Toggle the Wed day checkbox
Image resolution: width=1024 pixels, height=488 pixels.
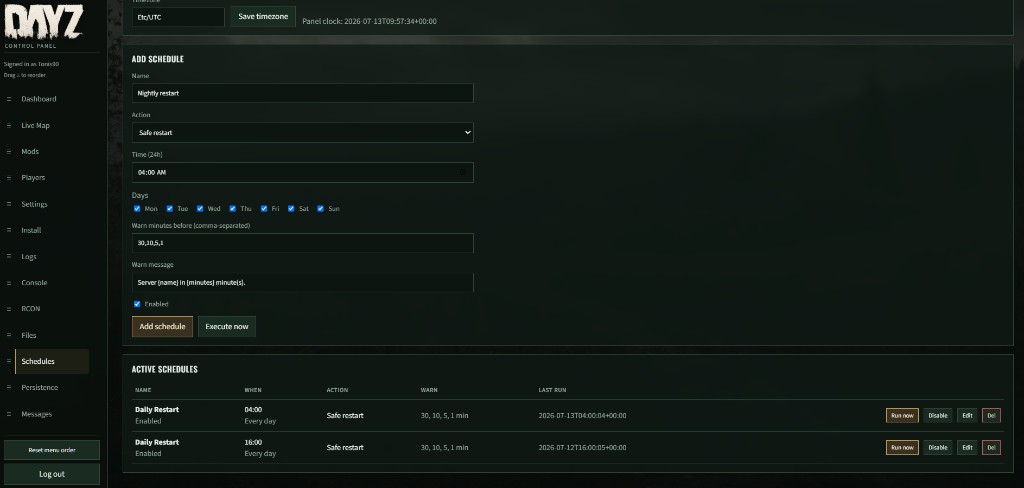(200, 208)
